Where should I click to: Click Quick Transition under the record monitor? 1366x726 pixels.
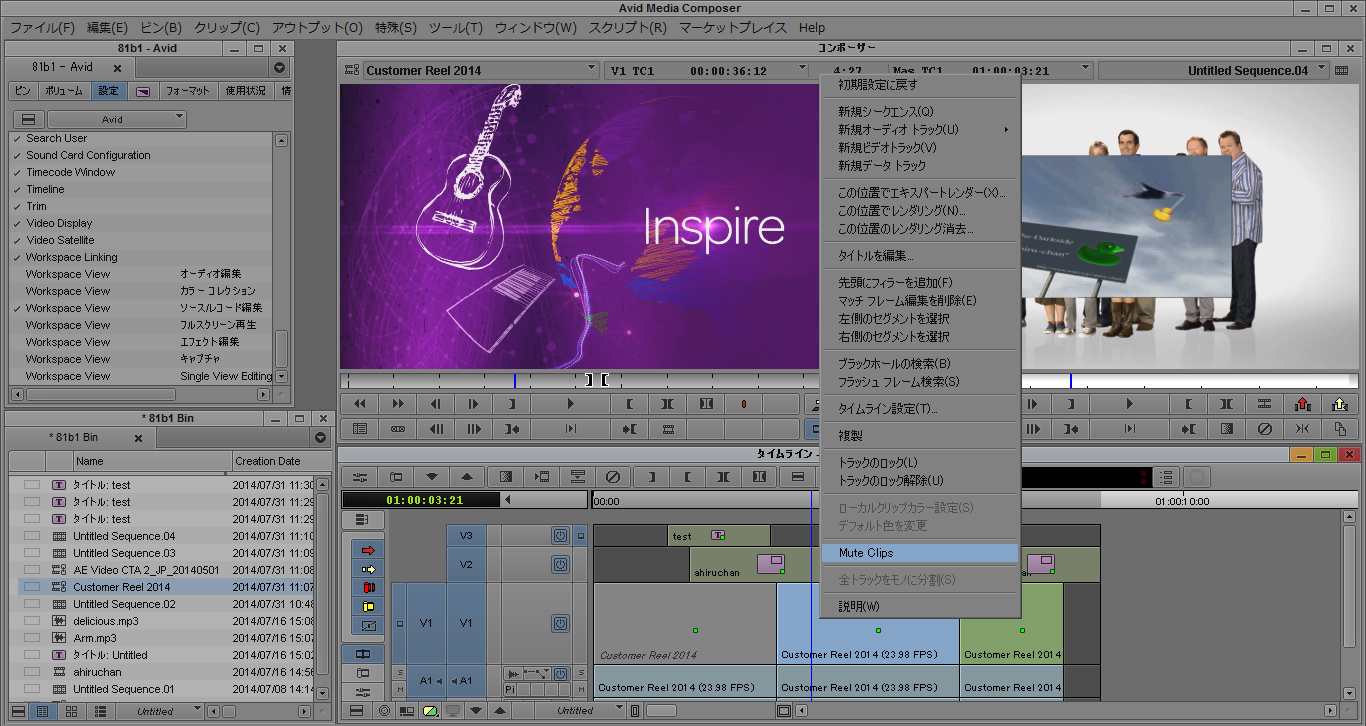(x=1226, y=429)
